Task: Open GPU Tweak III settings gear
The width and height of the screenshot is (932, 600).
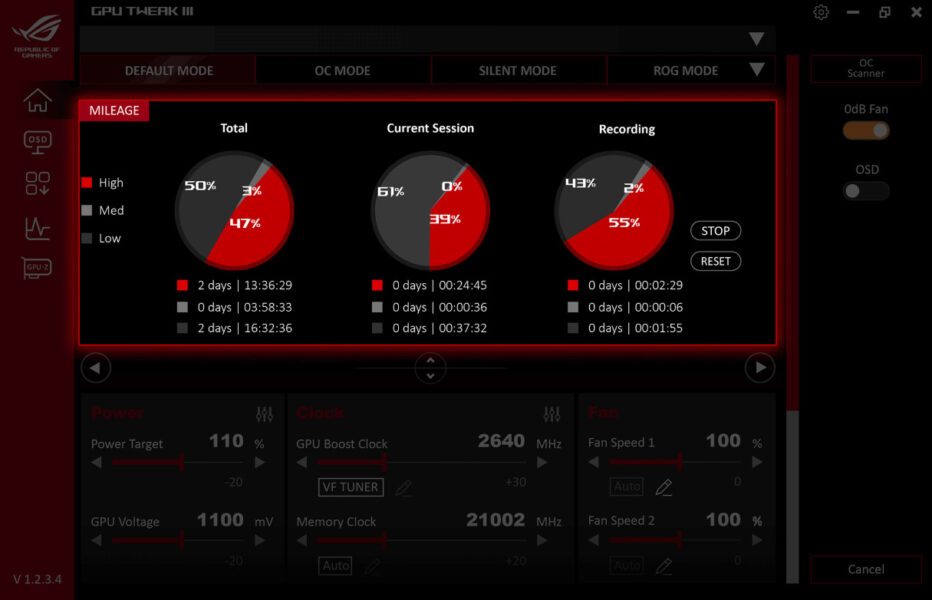Action: click(x=820, y=12)
